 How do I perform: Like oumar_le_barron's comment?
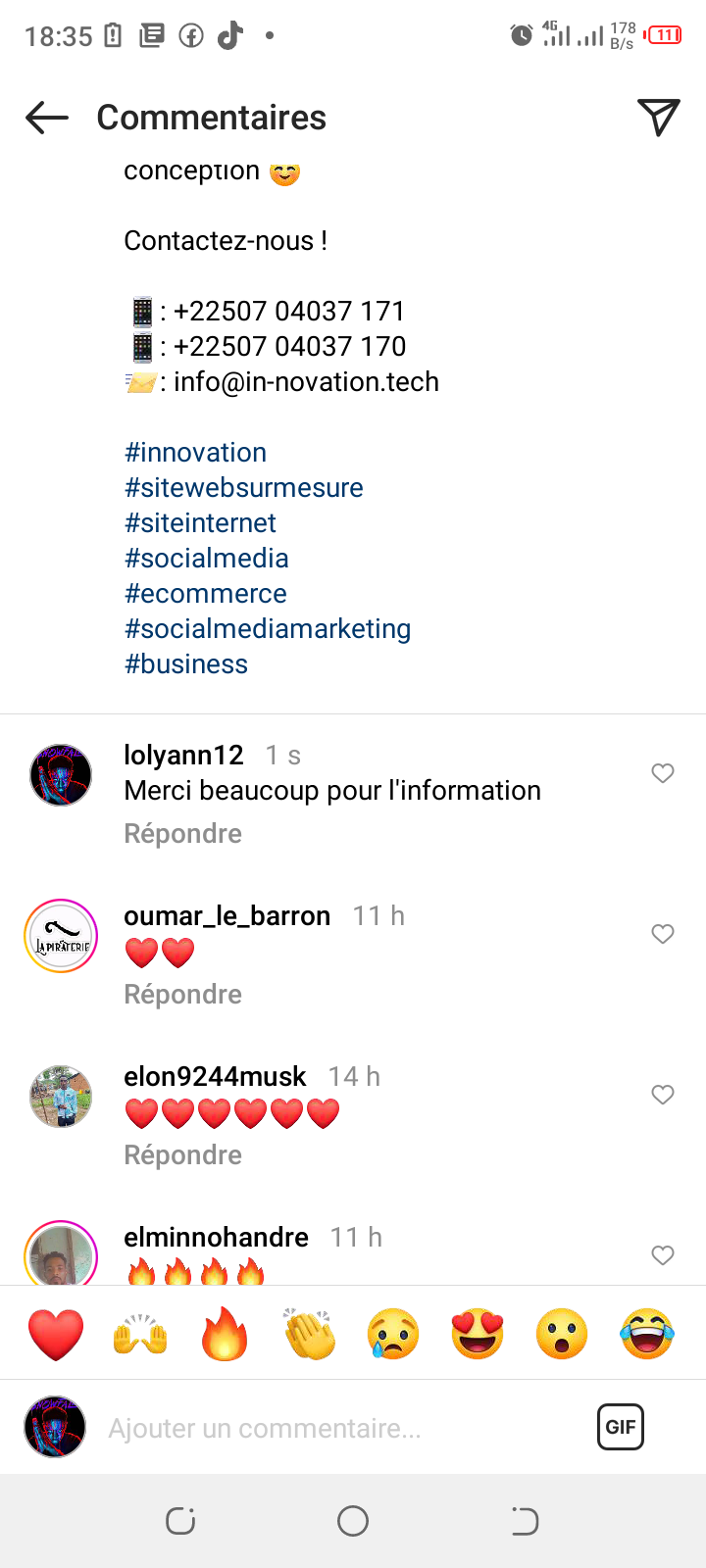coord(663,934)
